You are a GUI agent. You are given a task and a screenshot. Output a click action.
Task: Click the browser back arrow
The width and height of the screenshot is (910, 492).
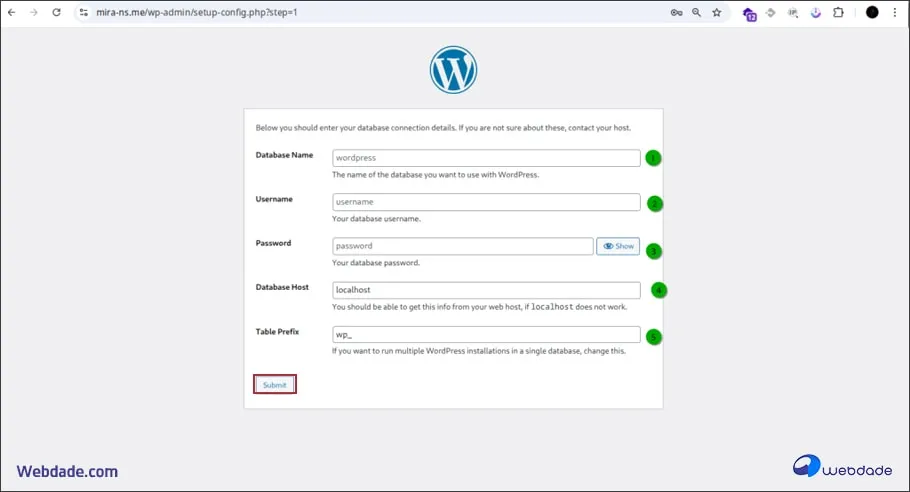pos(11,12)
